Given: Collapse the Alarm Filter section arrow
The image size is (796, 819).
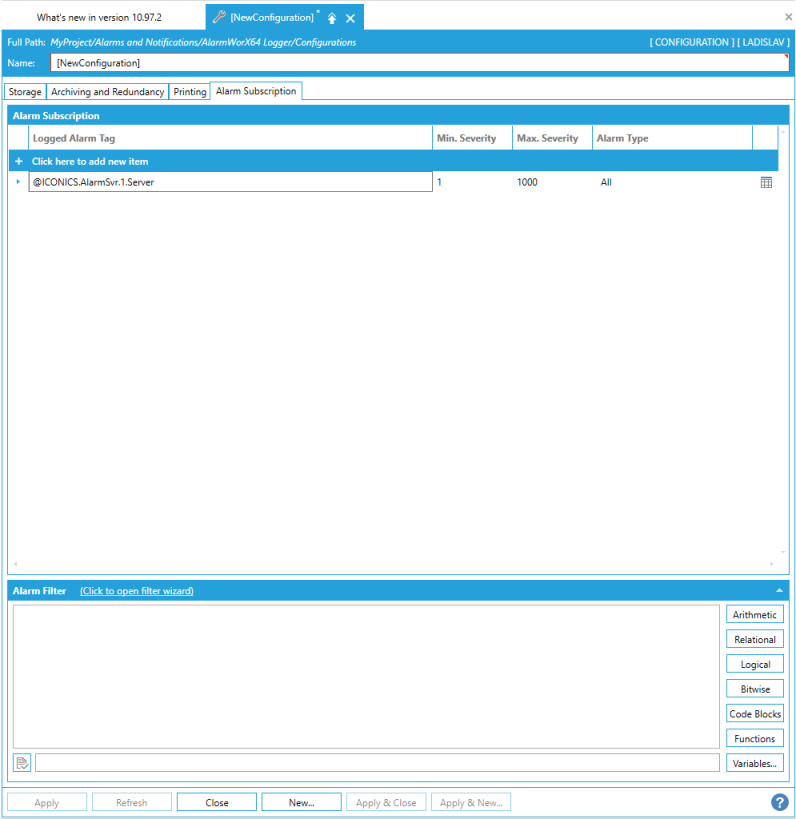Looking at the screenshot, I should point(779,591).
